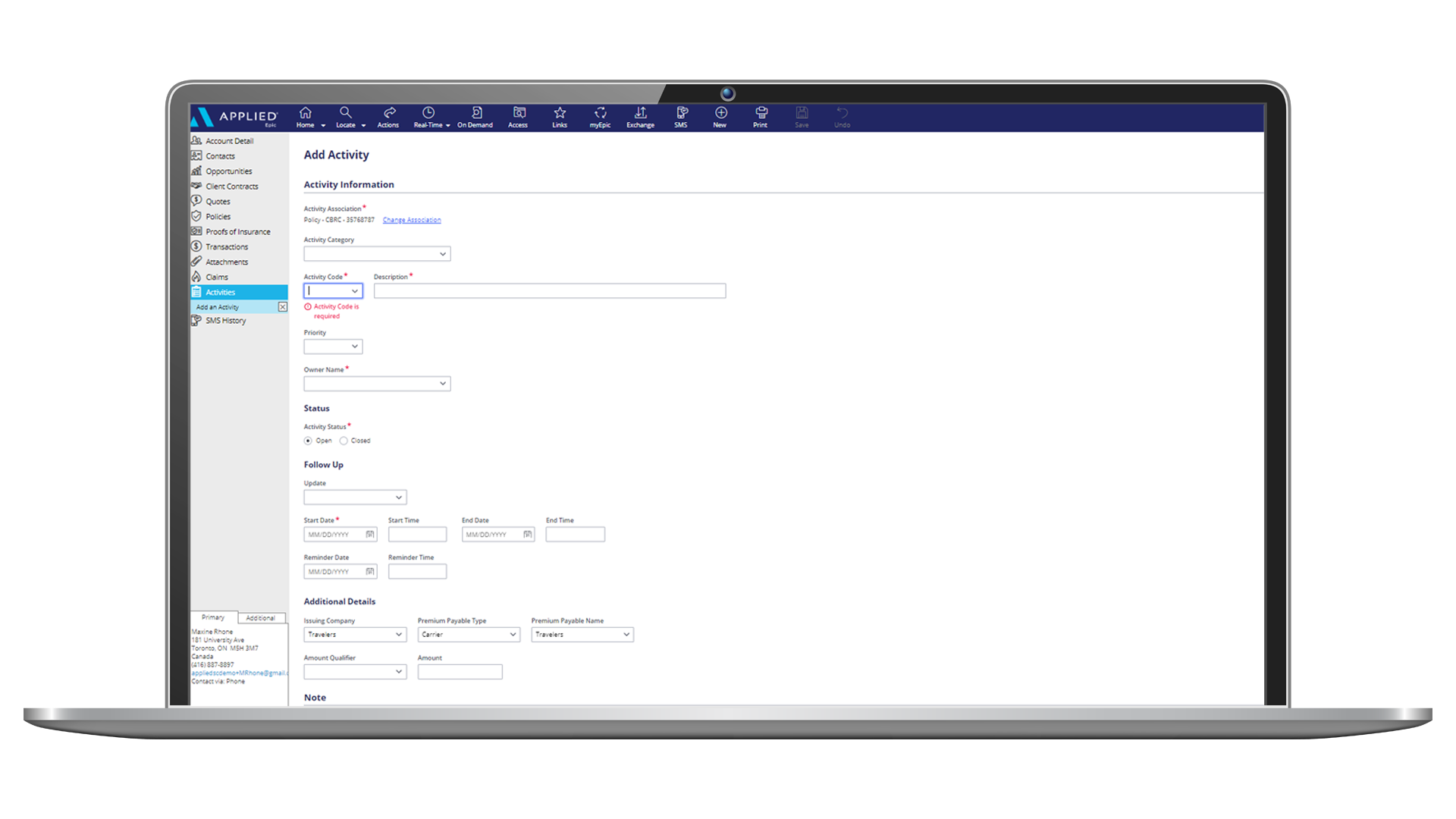The width and height of the screenshot is (1456, 819).
Task: Click the Print toolbar icon
Action: tap(761, 113)
